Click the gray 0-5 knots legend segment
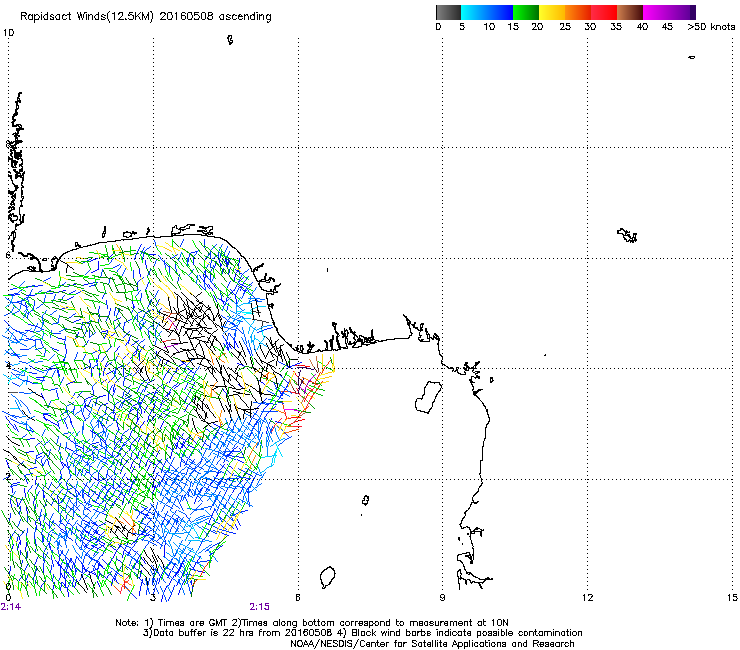This screenshot has height=650, width=740. coord(448,12)
